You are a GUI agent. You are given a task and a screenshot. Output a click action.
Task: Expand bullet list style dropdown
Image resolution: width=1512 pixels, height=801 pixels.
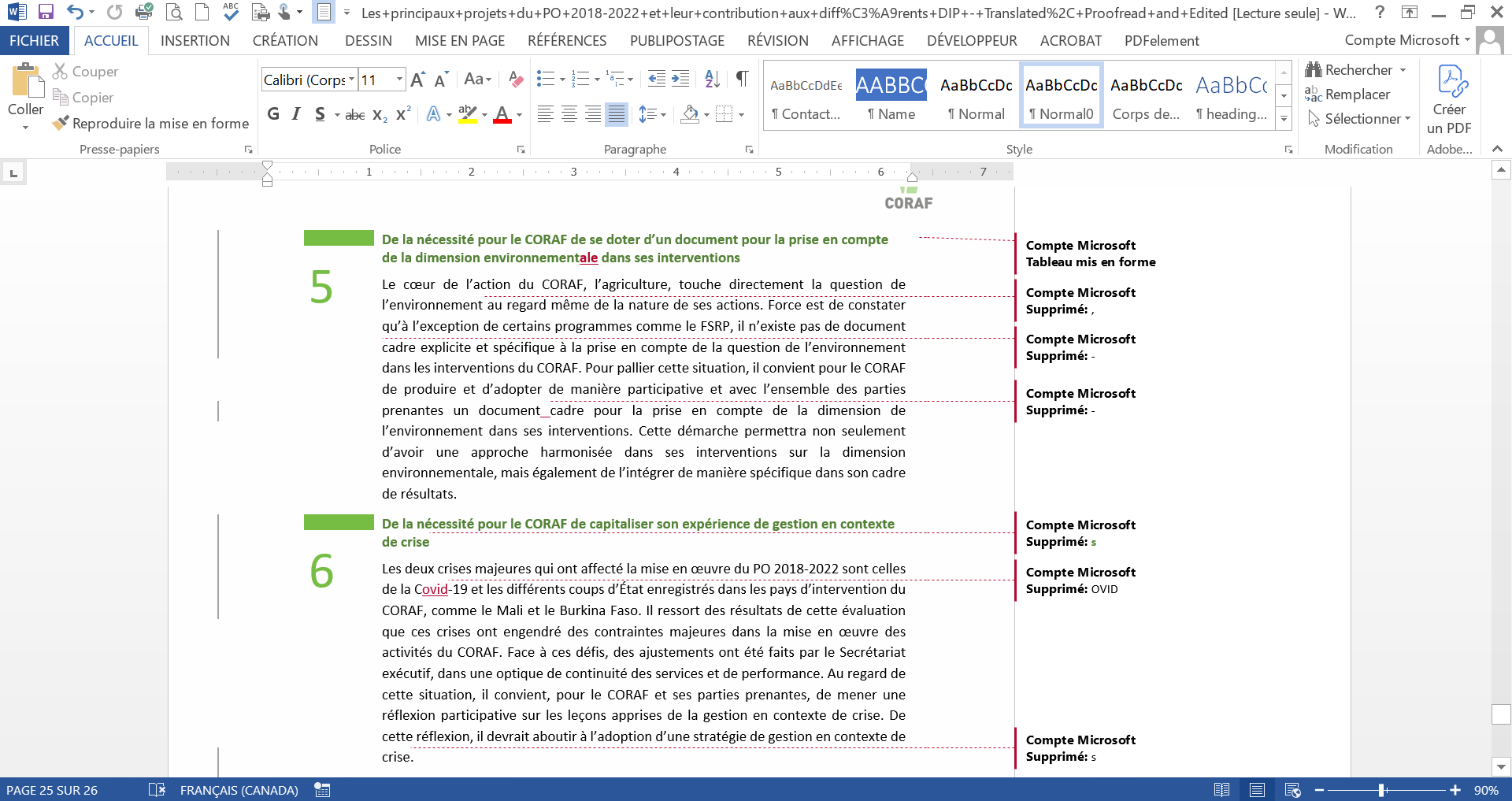562,79
